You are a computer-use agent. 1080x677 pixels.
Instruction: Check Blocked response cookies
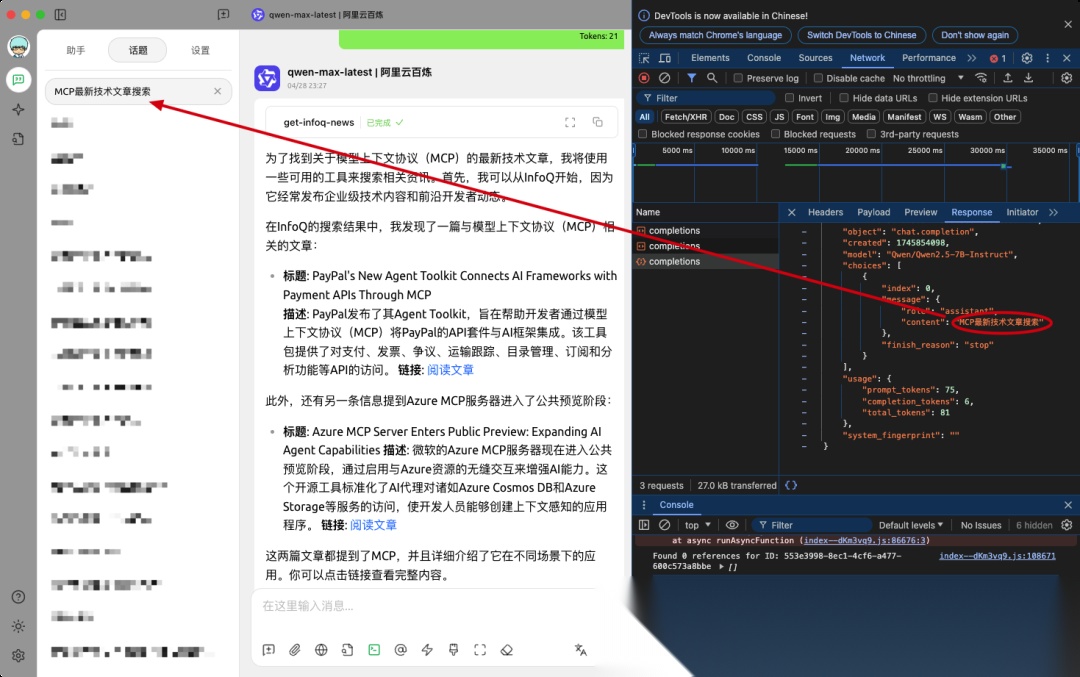pos(643,134)
